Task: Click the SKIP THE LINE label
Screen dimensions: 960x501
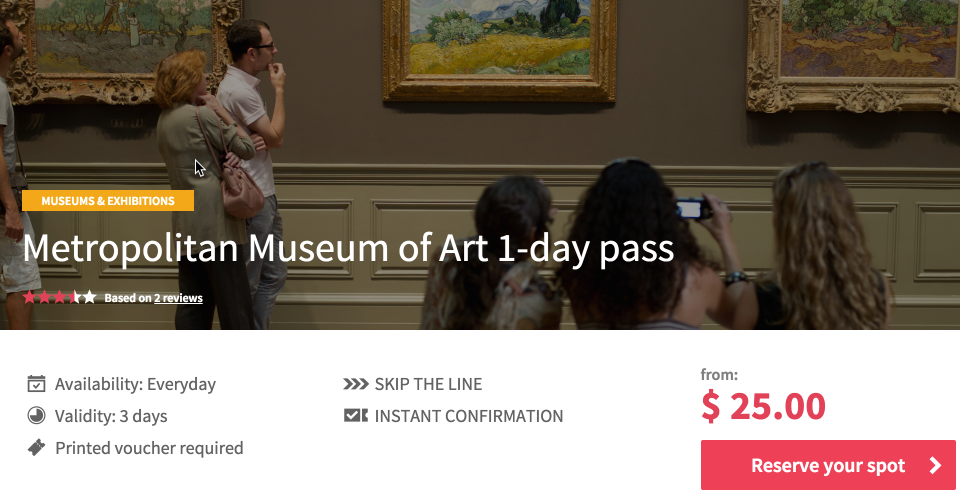Action: 428,384
